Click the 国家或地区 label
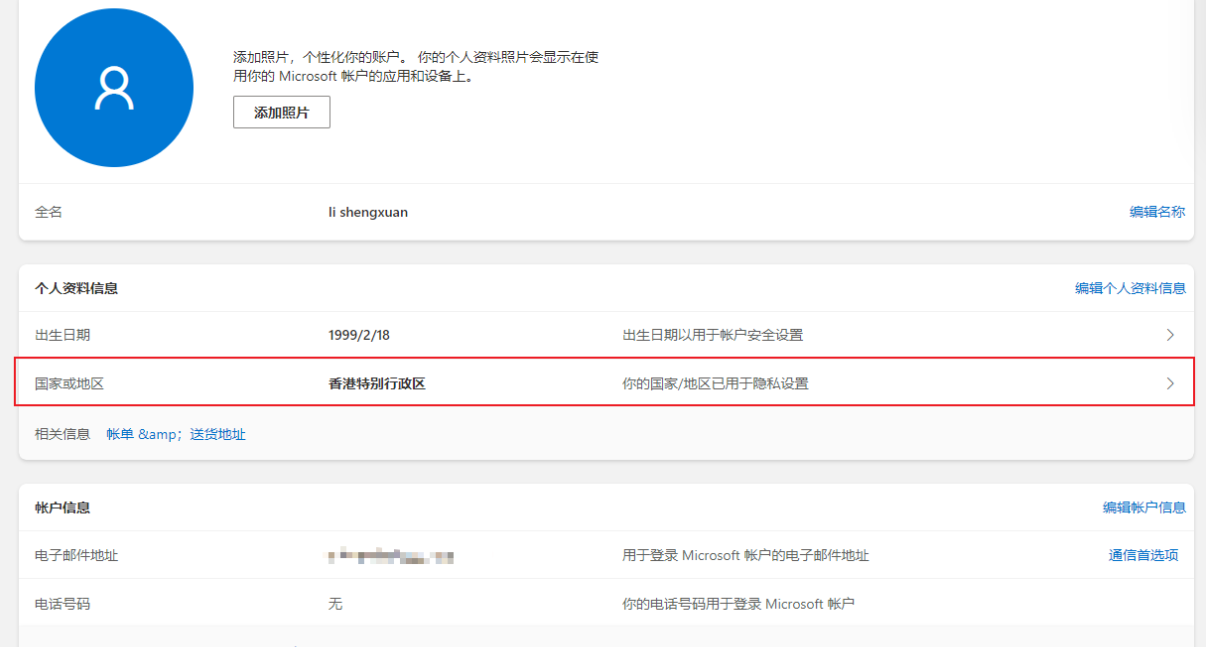Viewport: 1206px width, 647px height. tap(70, 383)
